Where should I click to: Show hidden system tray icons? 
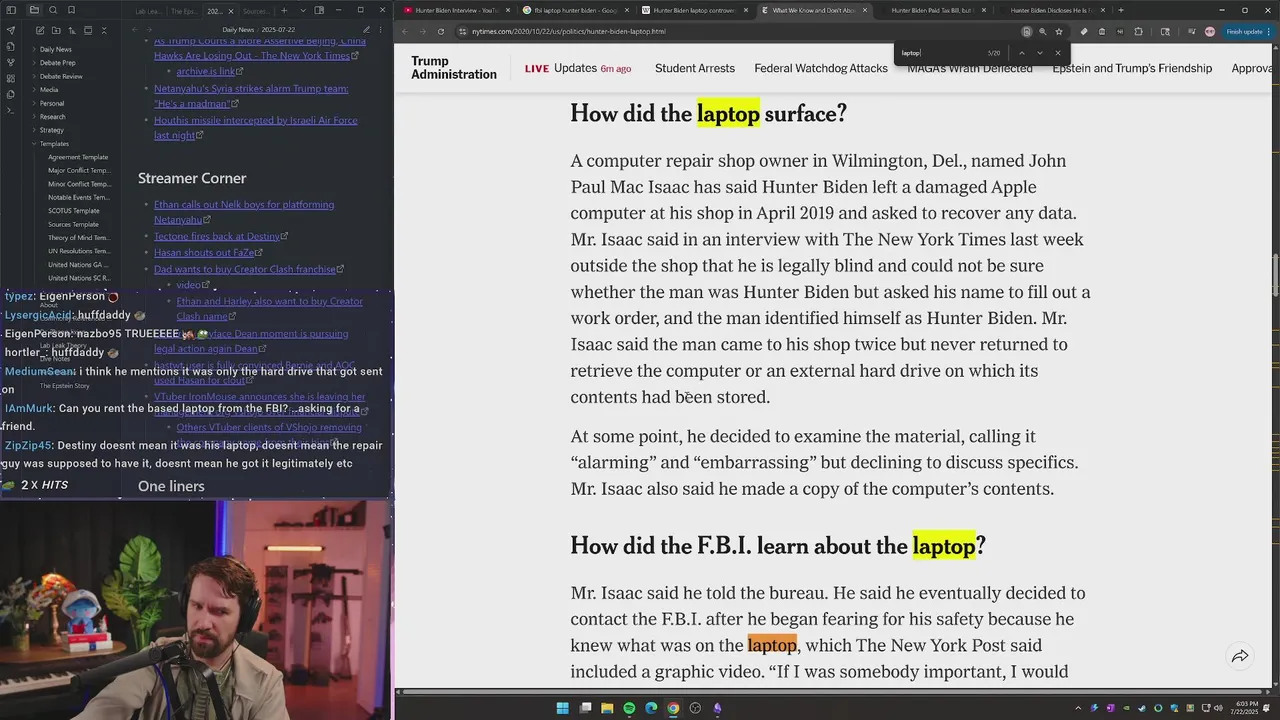[x=1078, y=708]
